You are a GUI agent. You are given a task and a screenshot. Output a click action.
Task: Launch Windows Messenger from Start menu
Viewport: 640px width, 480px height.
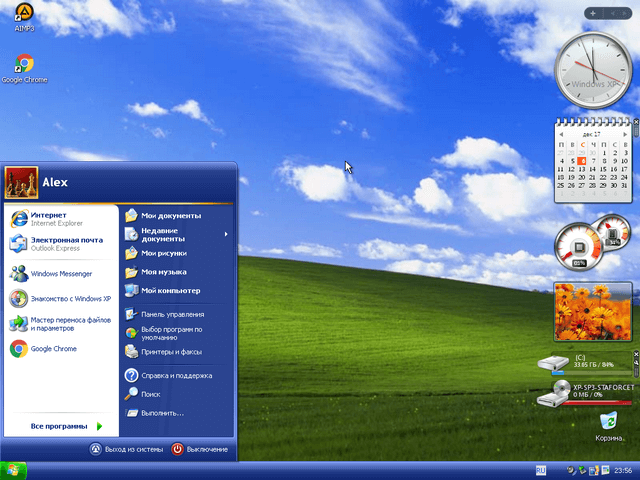[x=60, y=273]
